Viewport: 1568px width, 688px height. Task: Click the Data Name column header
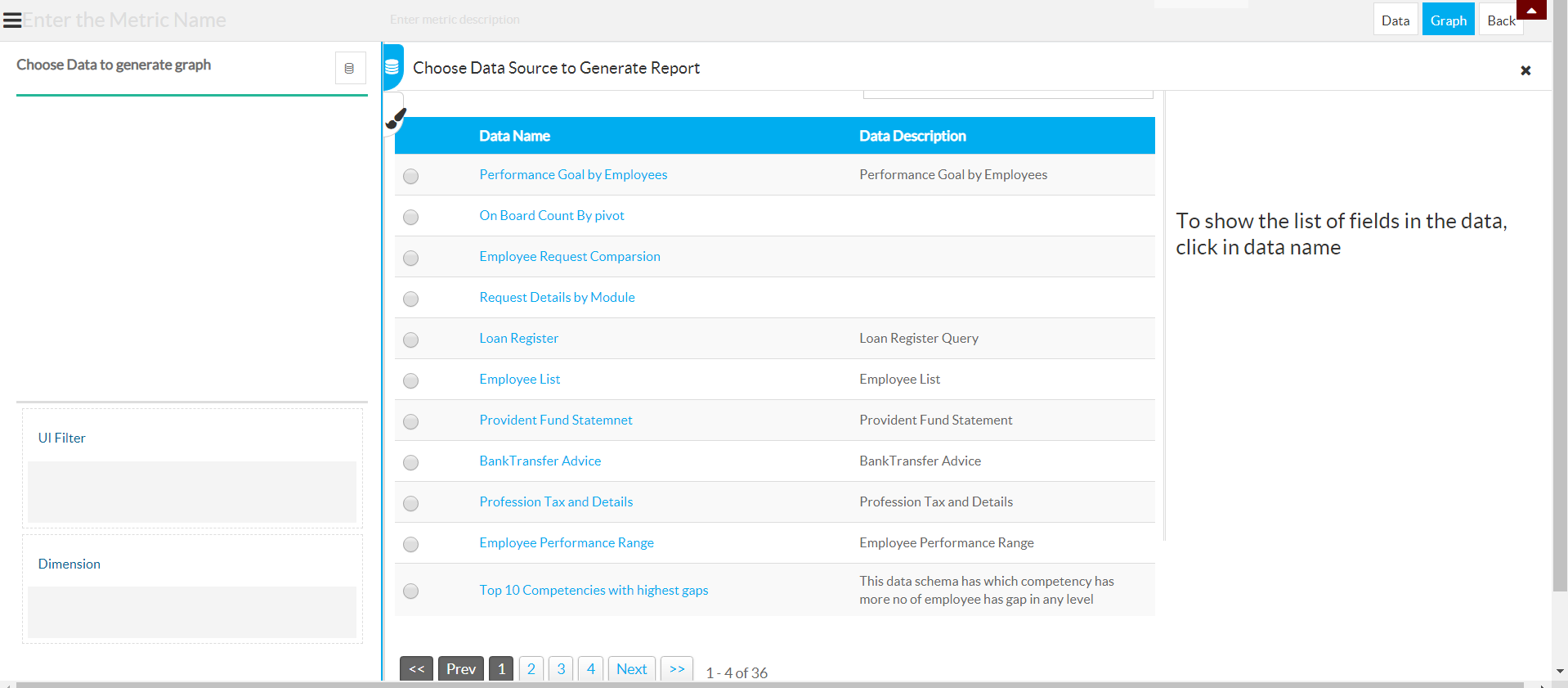click(x=514, y=136)
